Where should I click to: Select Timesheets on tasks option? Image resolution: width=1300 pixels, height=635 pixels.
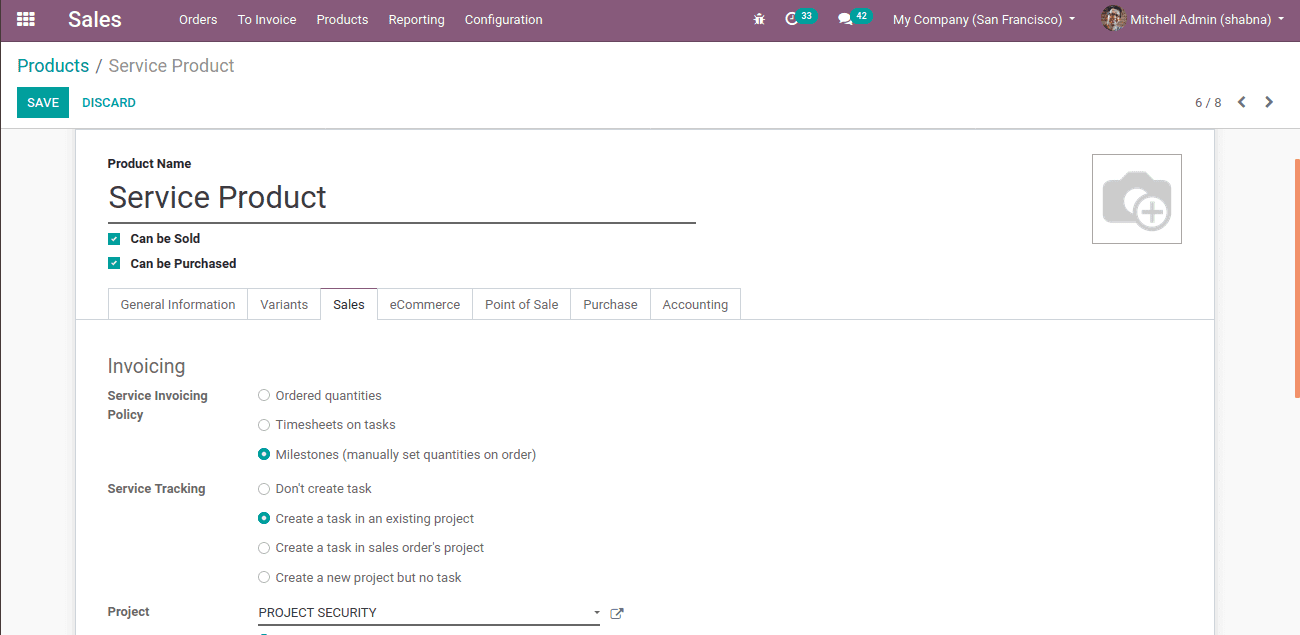point(264,425)
